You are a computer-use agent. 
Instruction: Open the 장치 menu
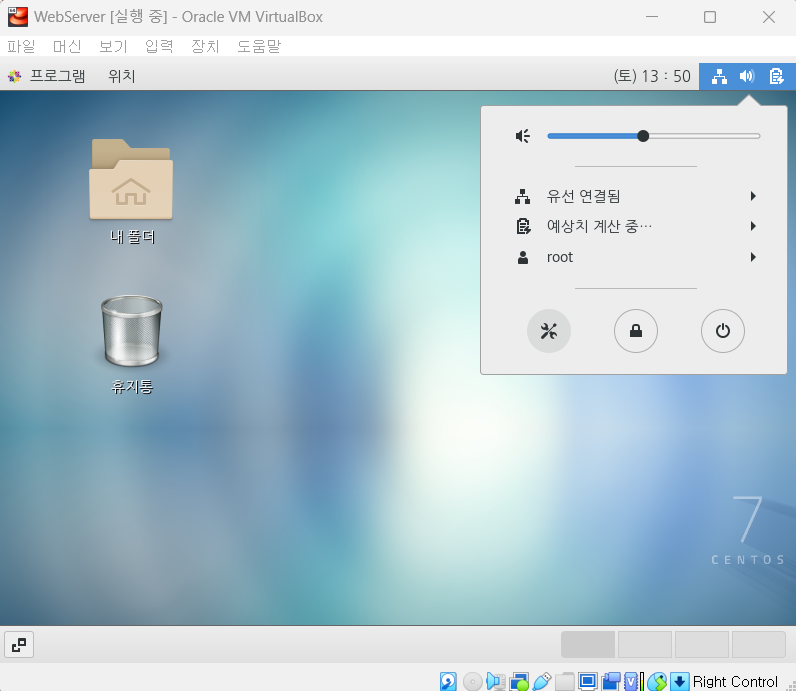click(x=205, y=46)
